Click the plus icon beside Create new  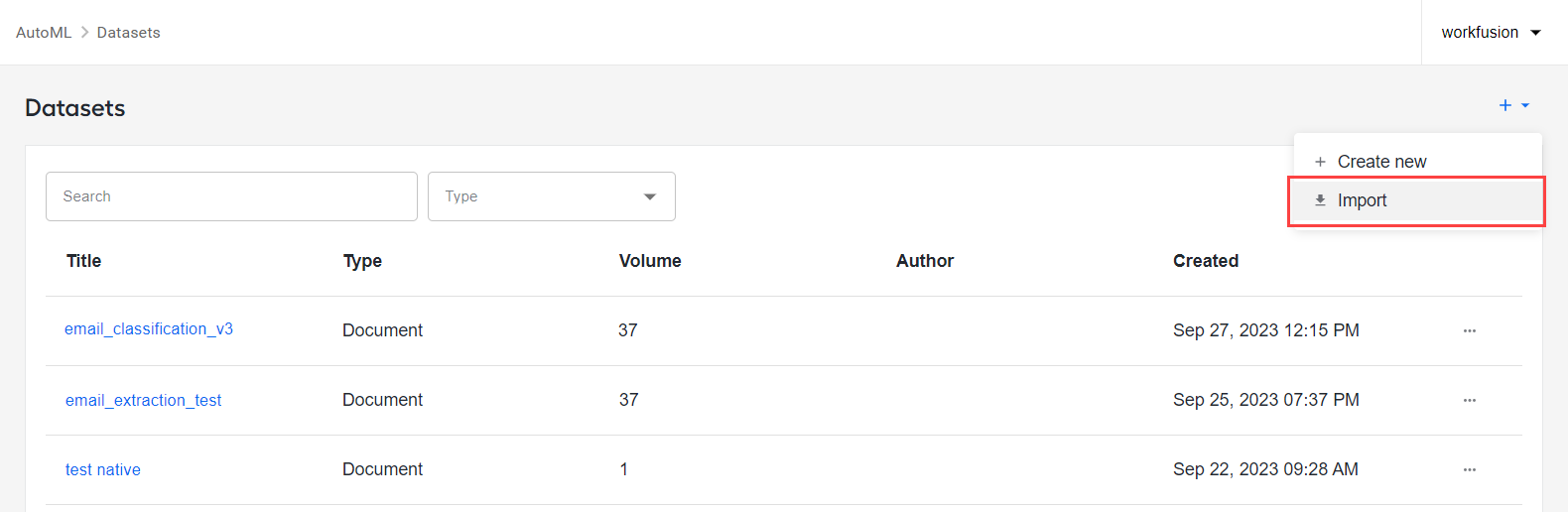[1320, 162]
